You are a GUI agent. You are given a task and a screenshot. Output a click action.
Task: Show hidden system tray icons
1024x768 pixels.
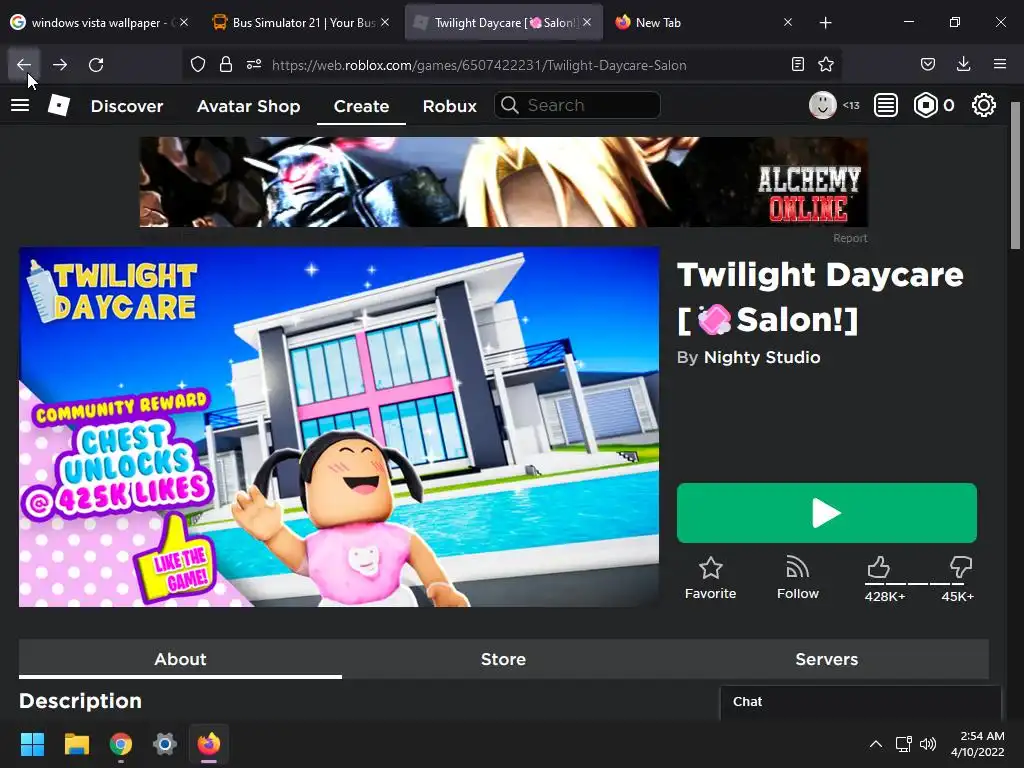coord(876,744)
